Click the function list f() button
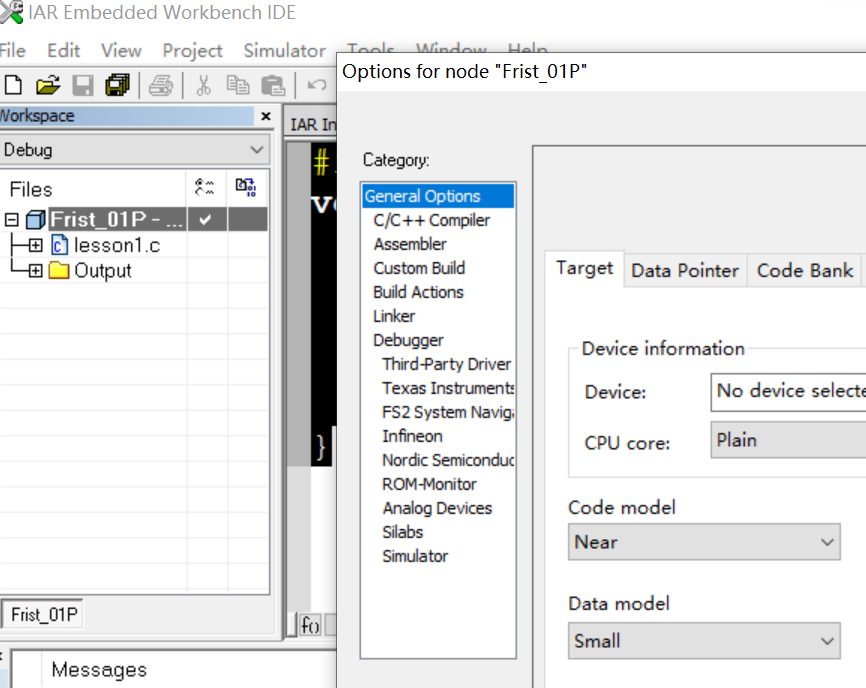The width and height of the screenshot is (866, 688). click(310, 625)
